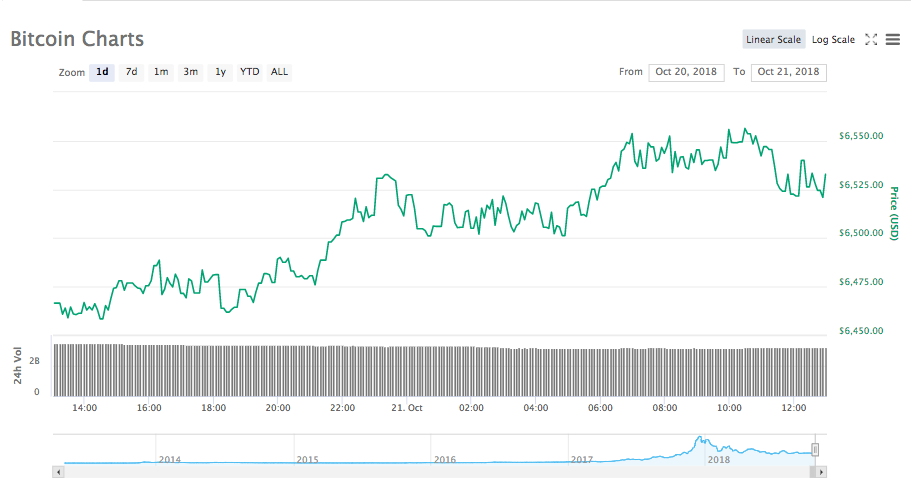Edit the From date field Oct 20, 2018
Screen dimensions: 911x482
(x=686, y=72)
